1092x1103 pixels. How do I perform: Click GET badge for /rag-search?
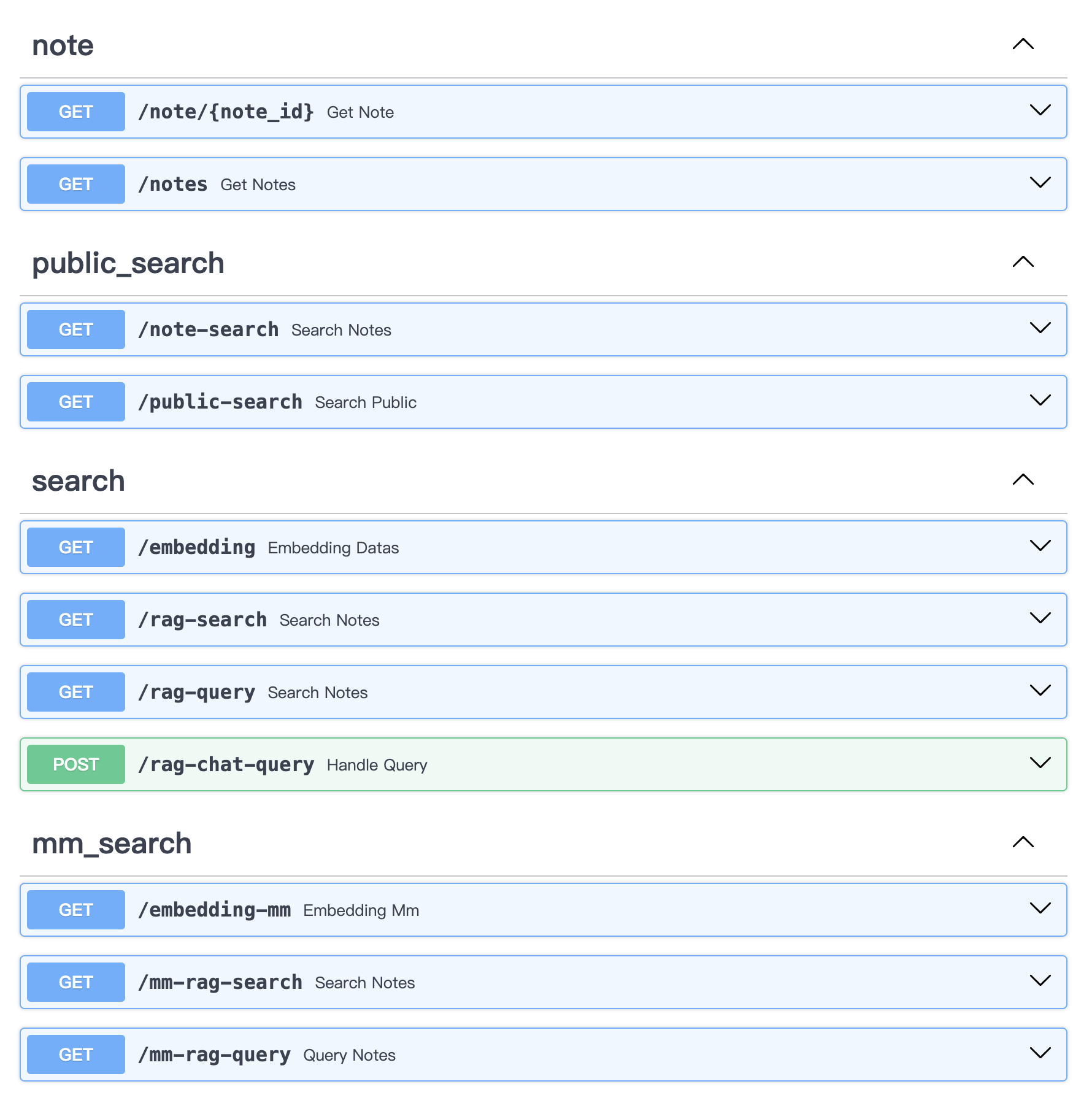point(76,620)
